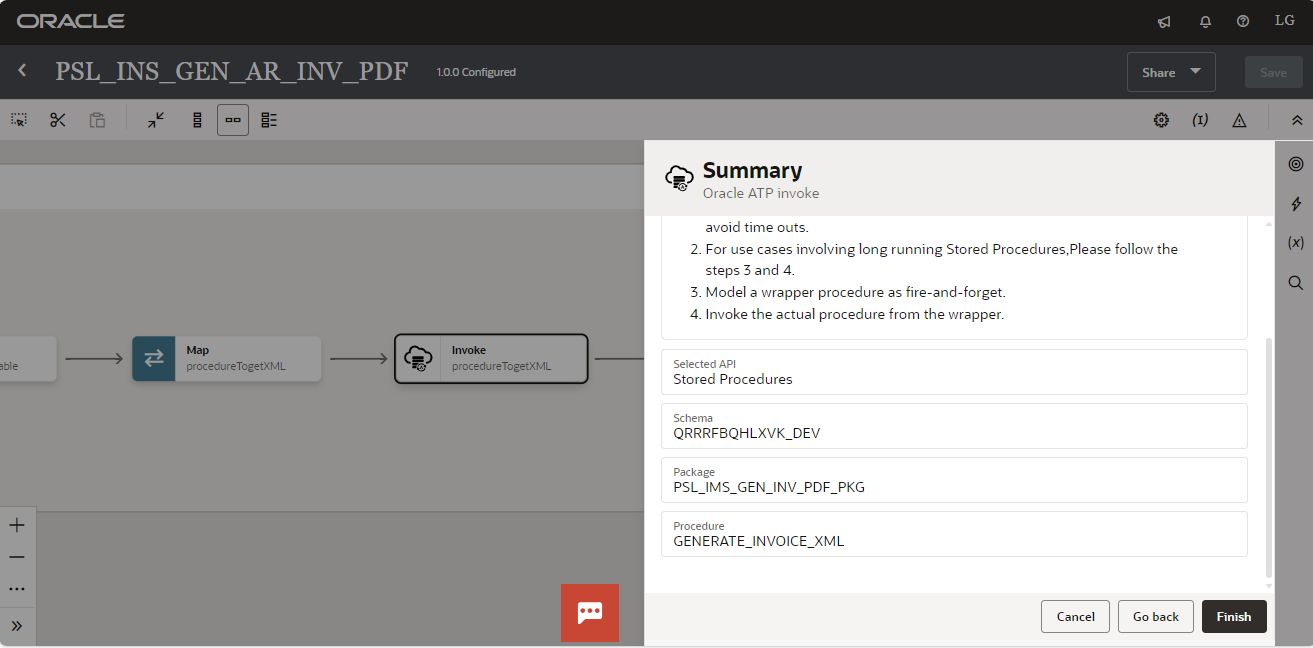This screenshot has height=648, width=1313.
Task: Open the notifications bell
Action: [1205, 21]
